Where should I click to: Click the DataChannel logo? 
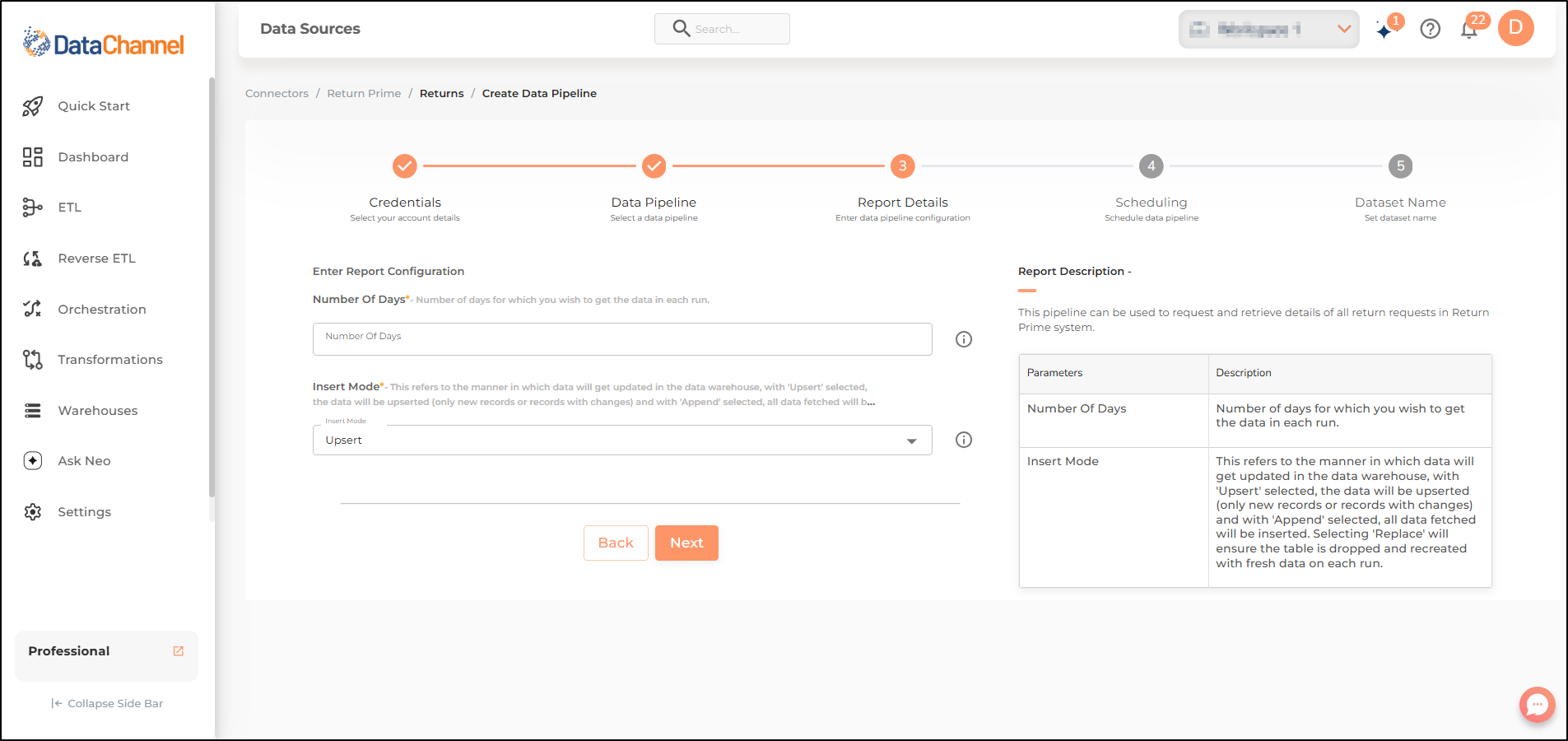104,43
